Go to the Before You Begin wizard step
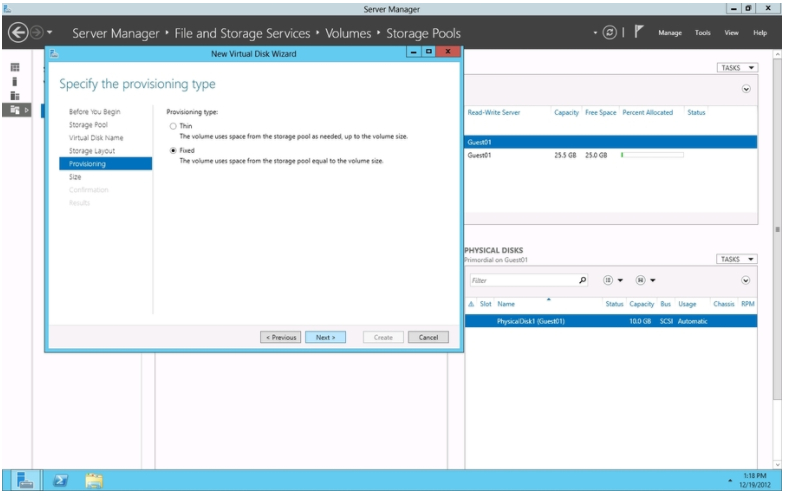The image size is (785, 496). (x=95, y=112)
